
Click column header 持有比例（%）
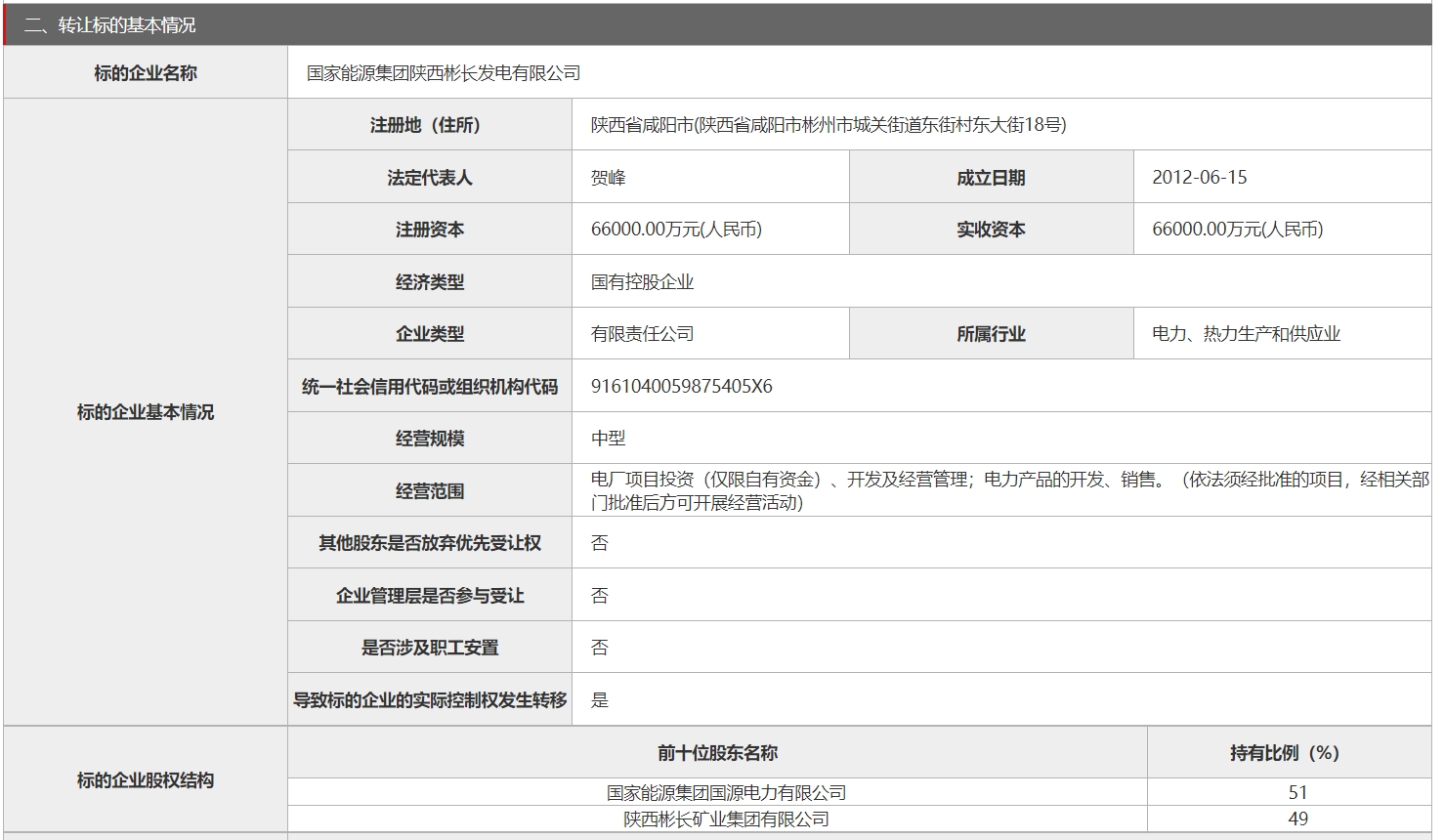1285,753
